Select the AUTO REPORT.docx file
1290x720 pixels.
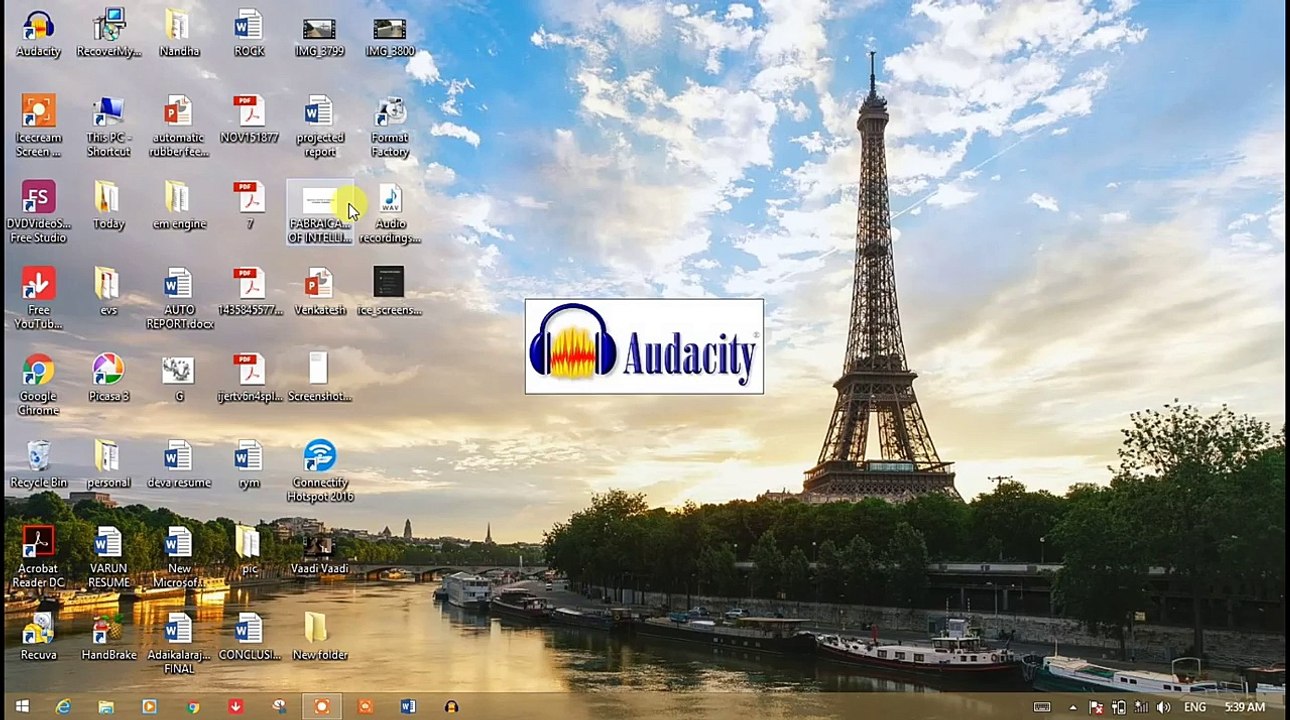point(178,299)
